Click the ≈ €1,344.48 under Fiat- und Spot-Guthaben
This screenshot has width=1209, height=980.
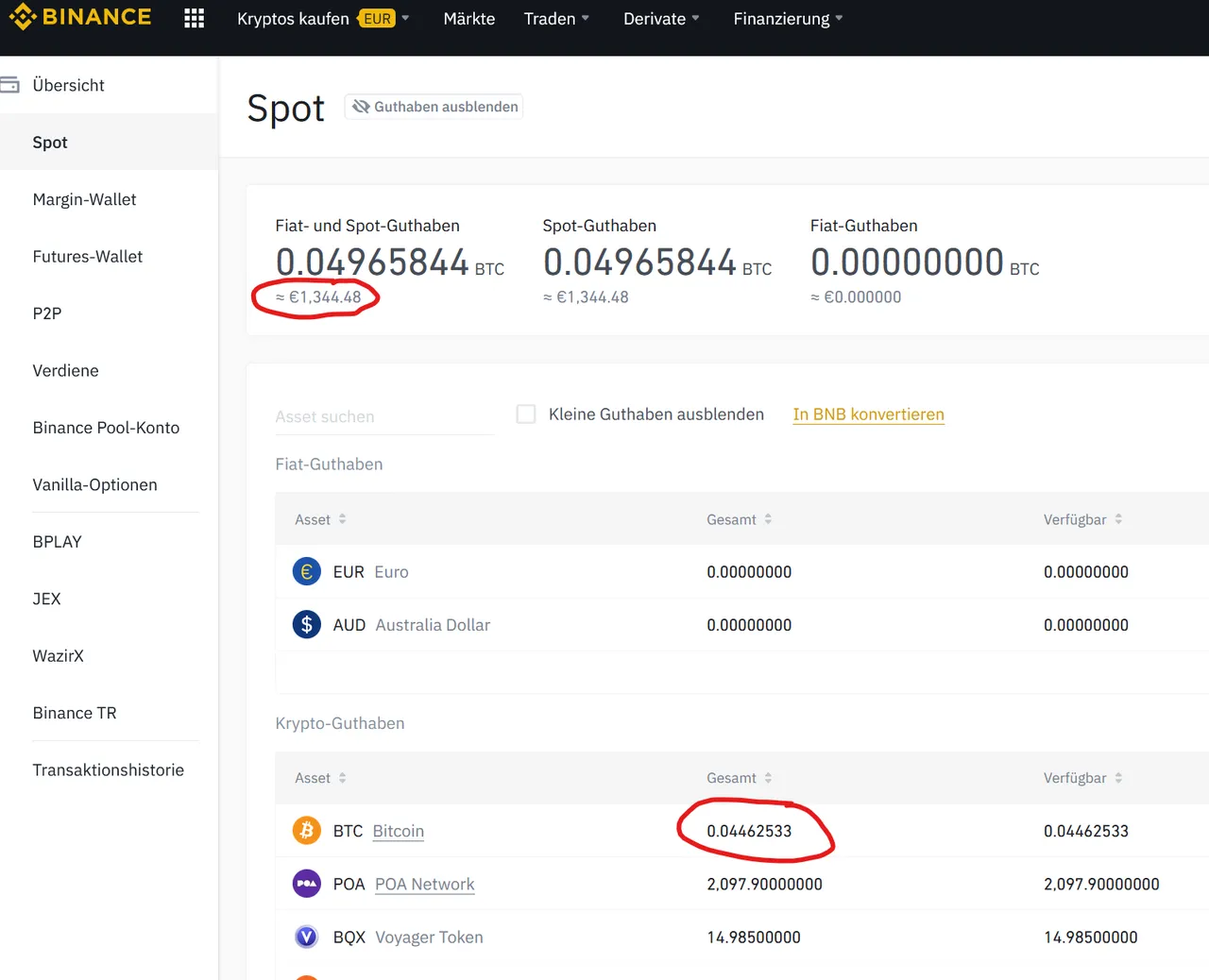318,296
